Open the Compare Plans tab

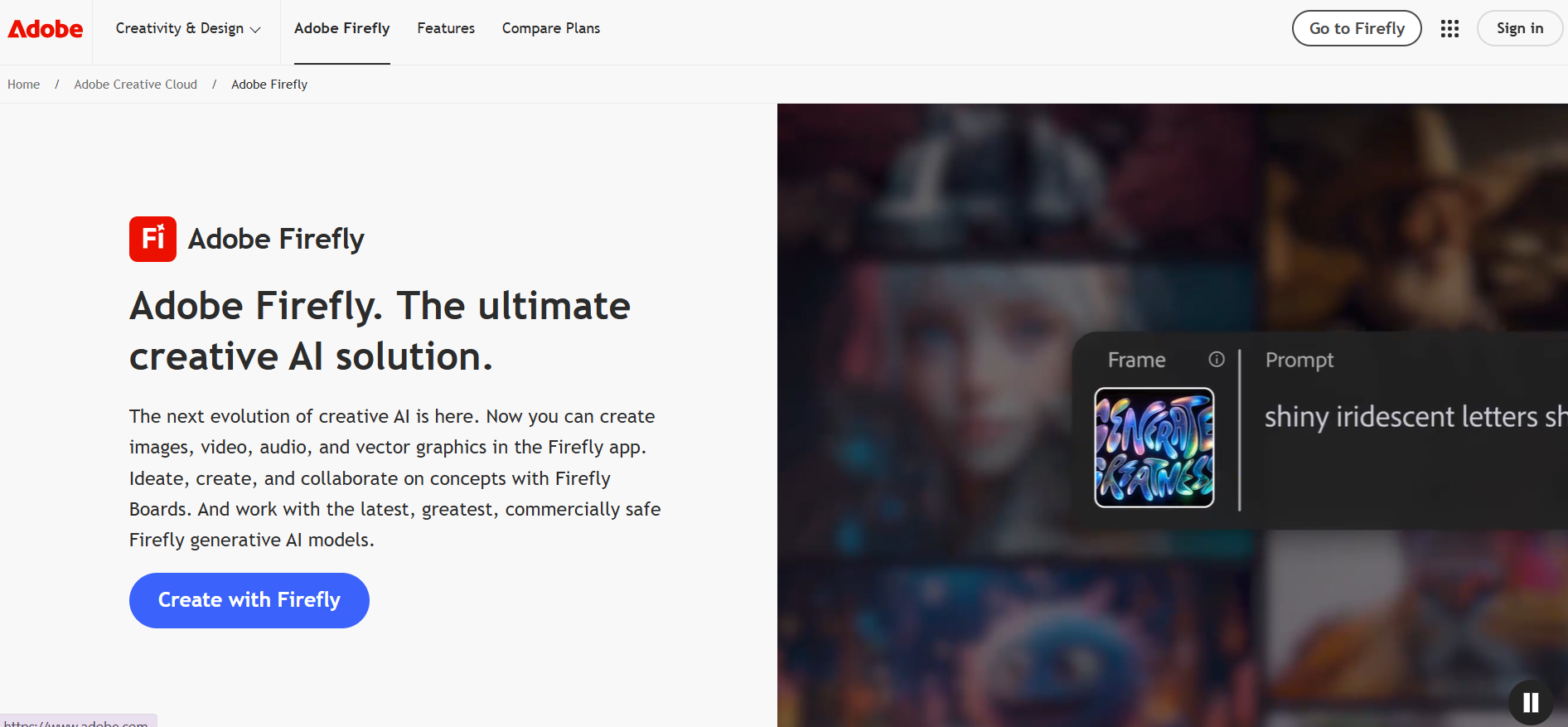coord(551,29)
